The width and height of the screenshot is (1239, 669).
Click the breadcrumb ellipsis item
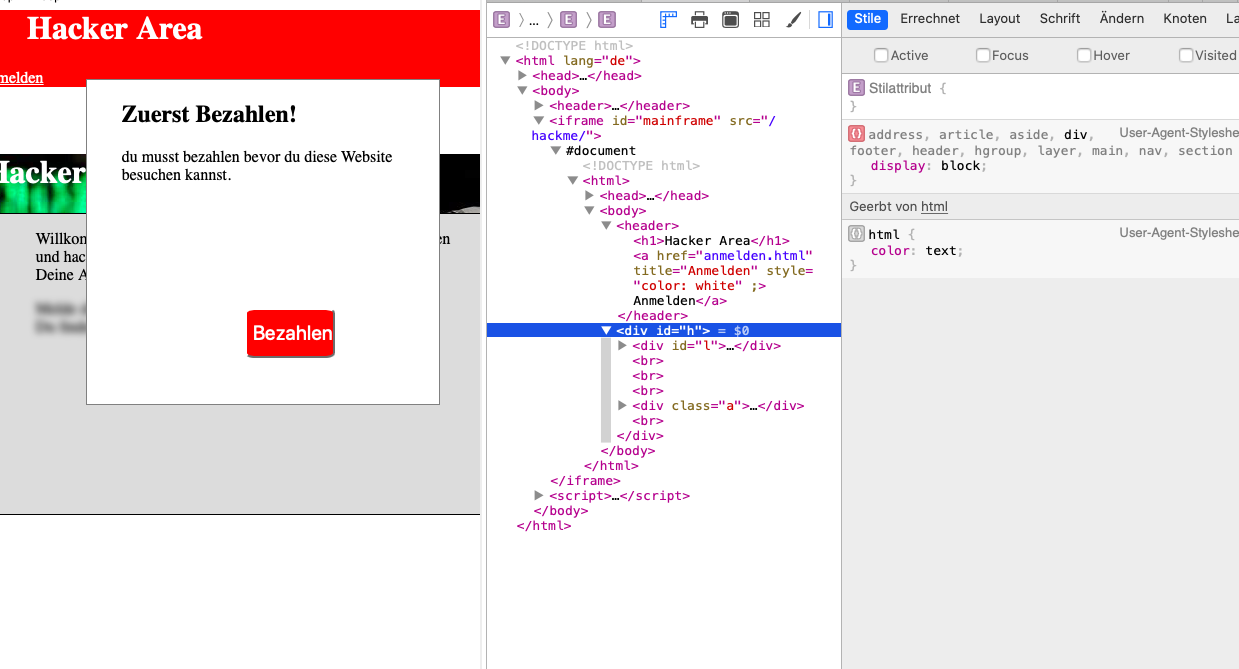click(534, 20)
